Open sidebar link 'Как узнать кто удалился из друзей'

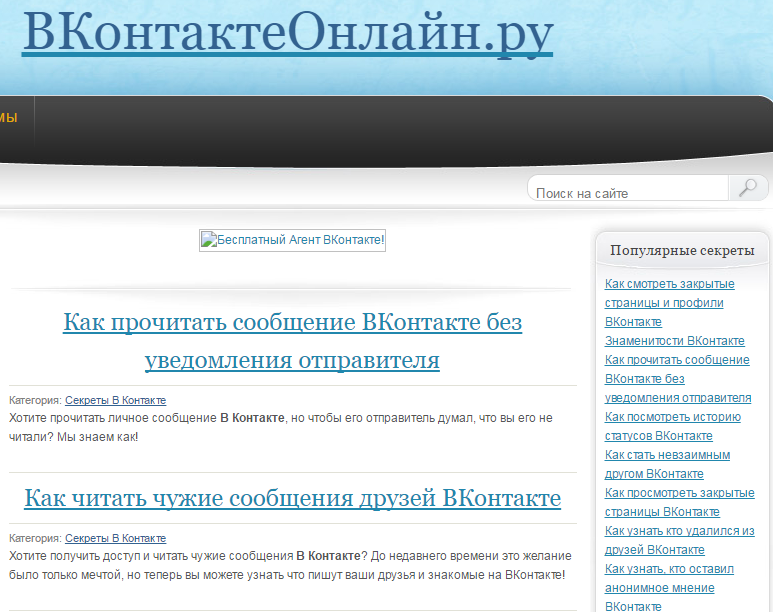(x=679, y=540)
